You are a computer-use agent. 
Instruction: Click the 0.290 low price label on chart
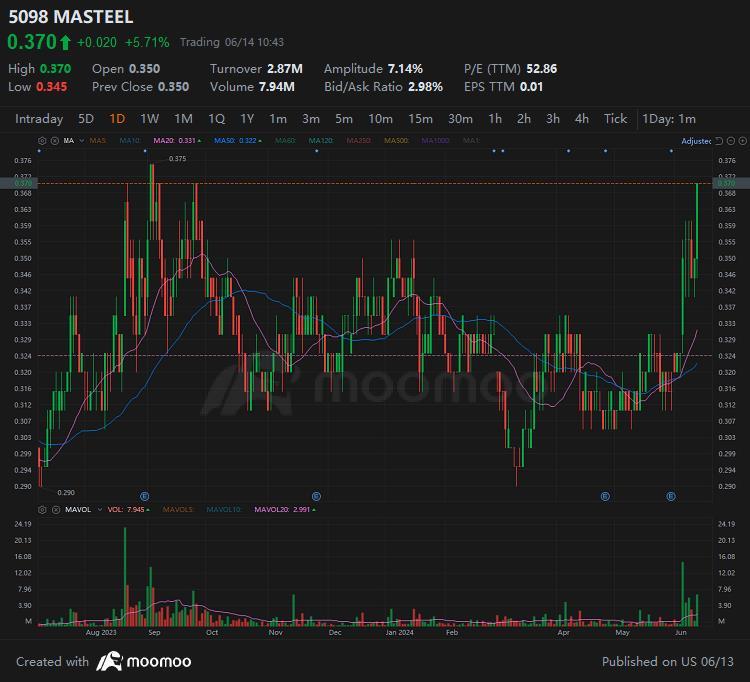pos(66,493)
